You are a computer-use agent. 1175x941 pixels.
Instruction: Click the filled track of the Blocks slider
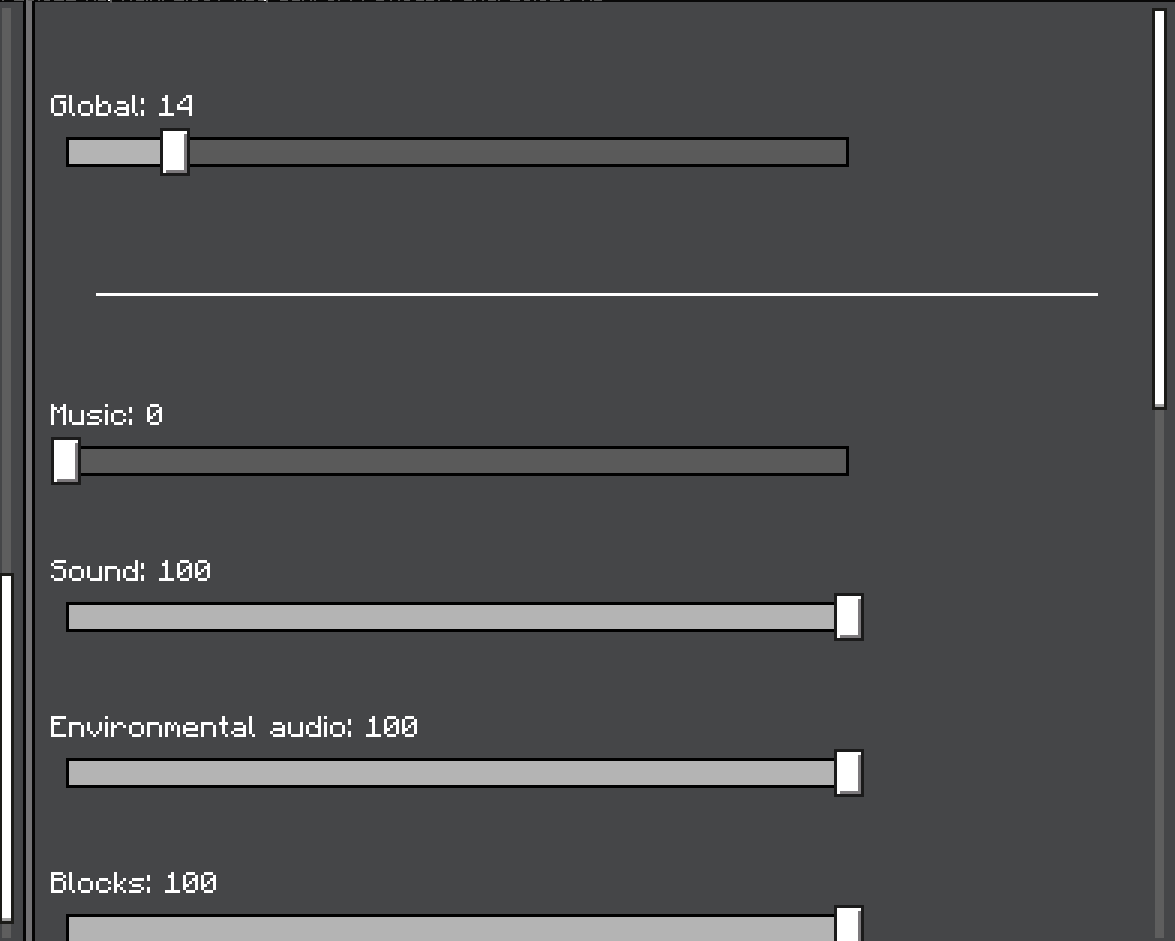(450, 929)
